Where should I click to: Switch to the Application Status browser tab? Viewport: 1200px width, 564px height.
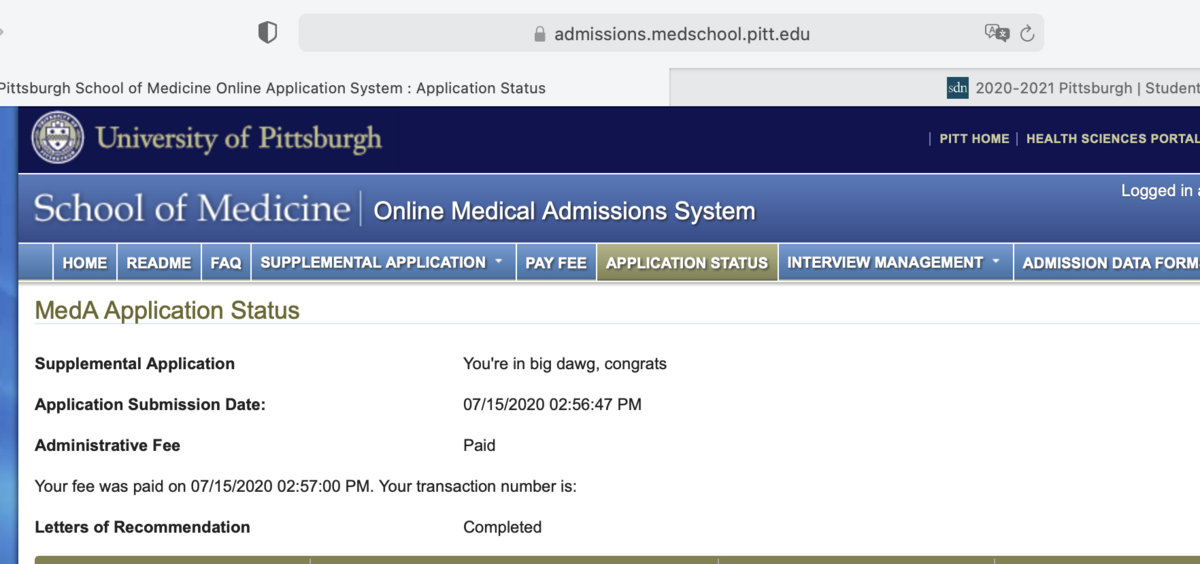(x=334, y=88)
